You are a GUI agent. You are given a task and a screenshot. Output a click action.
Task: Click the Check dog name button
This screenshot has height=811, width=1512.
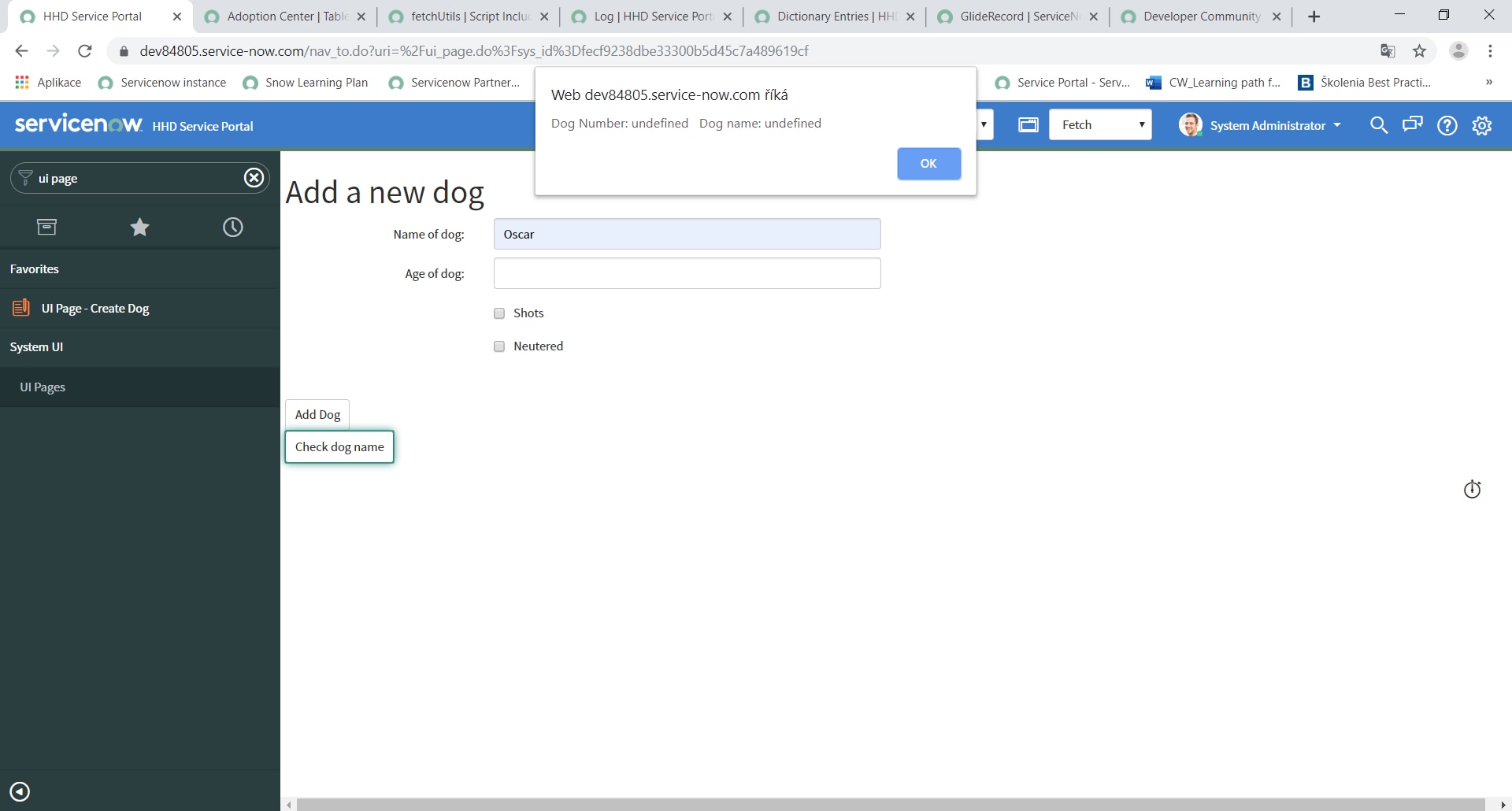[339, 447]
